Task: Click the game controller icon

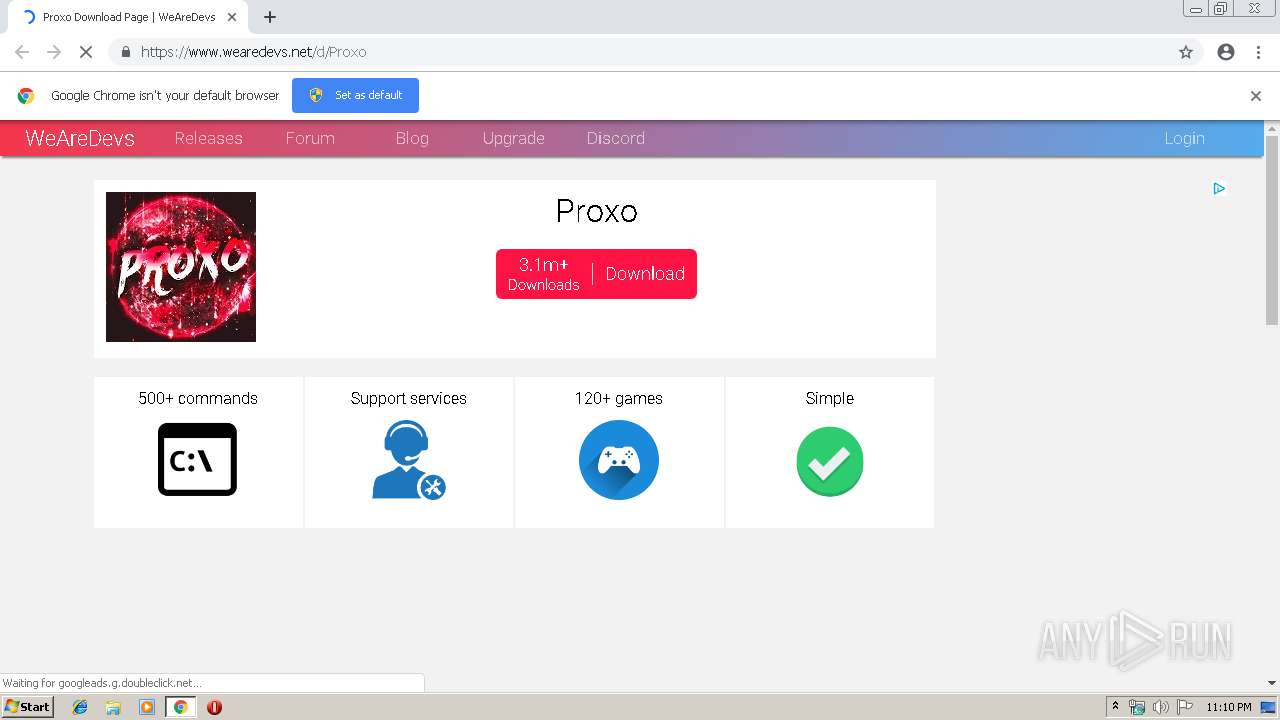Action: click(x=619, y=460)
